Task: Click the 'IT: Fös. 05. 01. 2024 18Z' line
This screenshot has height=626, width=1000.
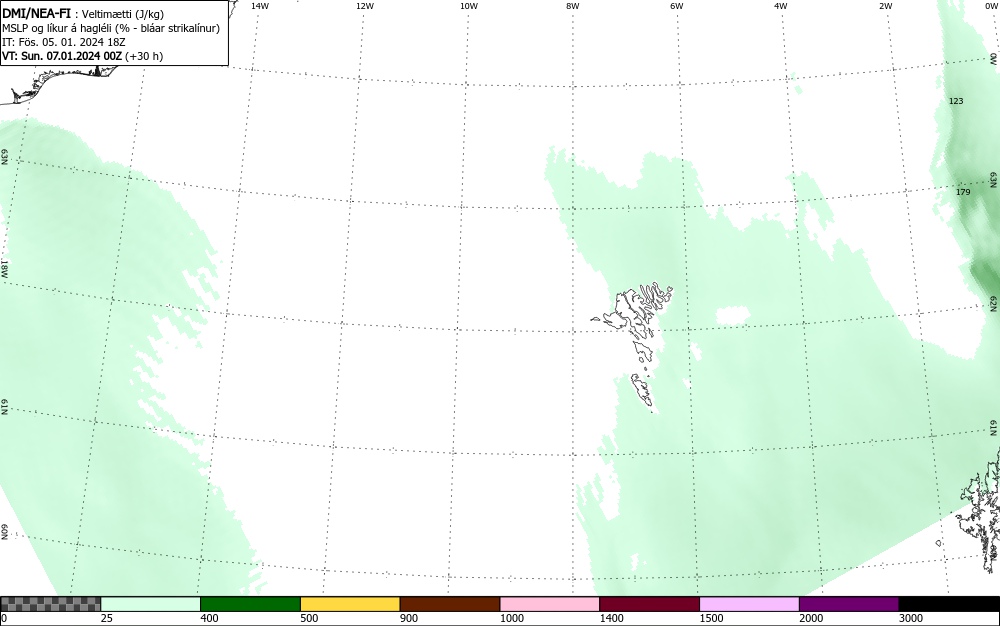Action: pyautogui.click(x=64, y=42)
